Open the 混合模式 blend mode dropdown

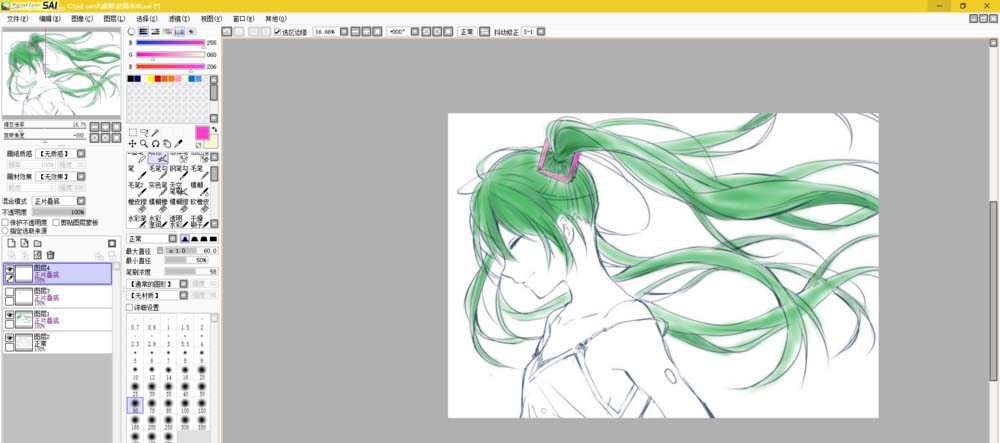(x=80, y=201)
